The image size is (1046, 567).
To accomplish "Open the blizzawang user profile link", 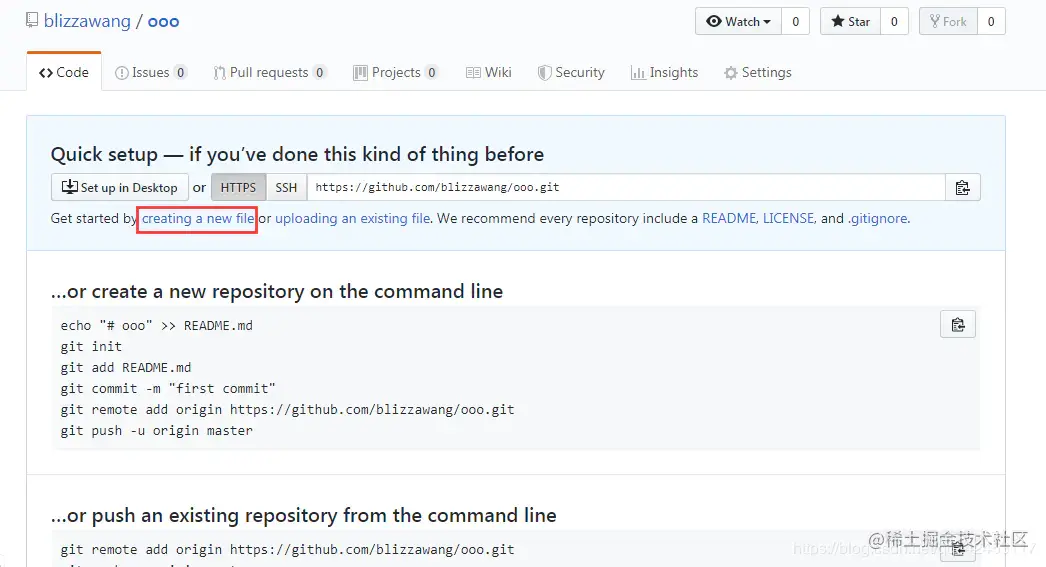I will click(x=87, y=21).
